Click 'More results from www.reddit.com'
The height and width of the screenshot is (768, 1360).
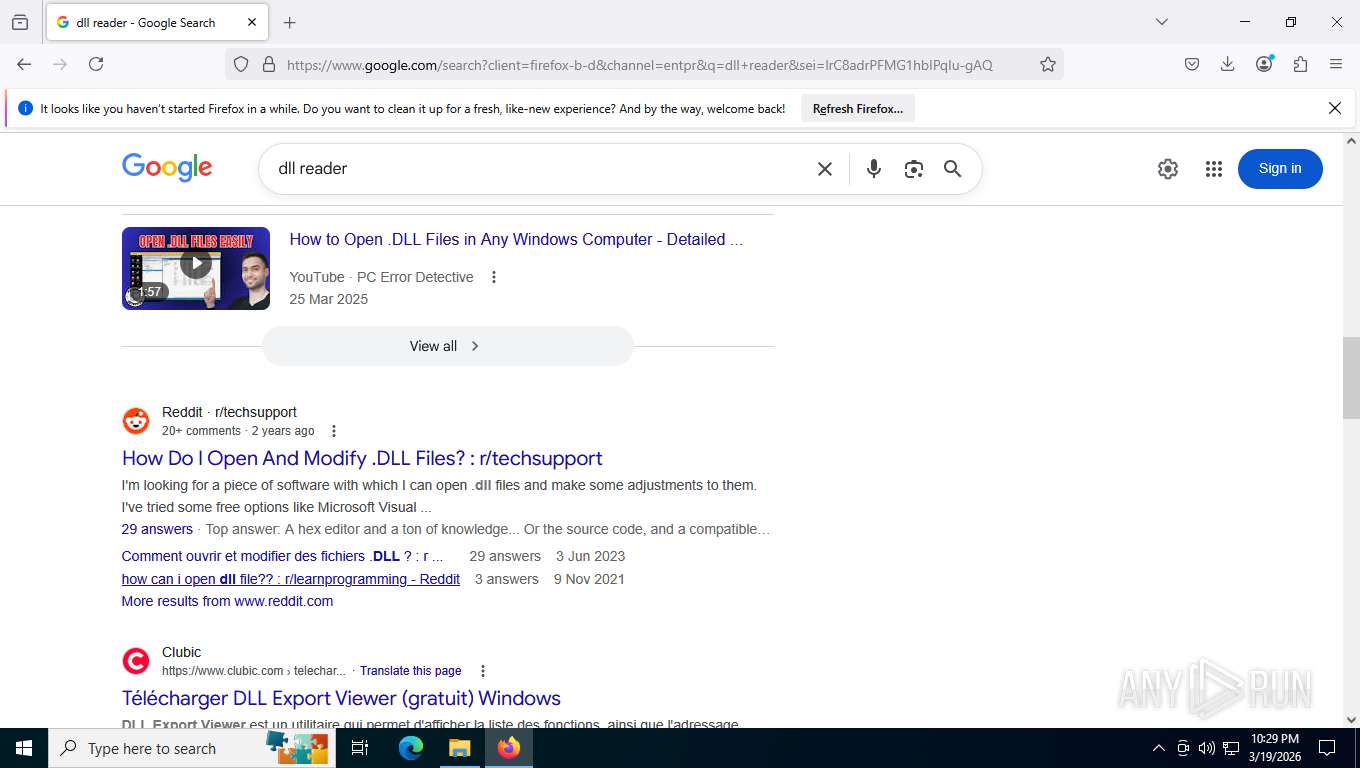coord(227,601)
